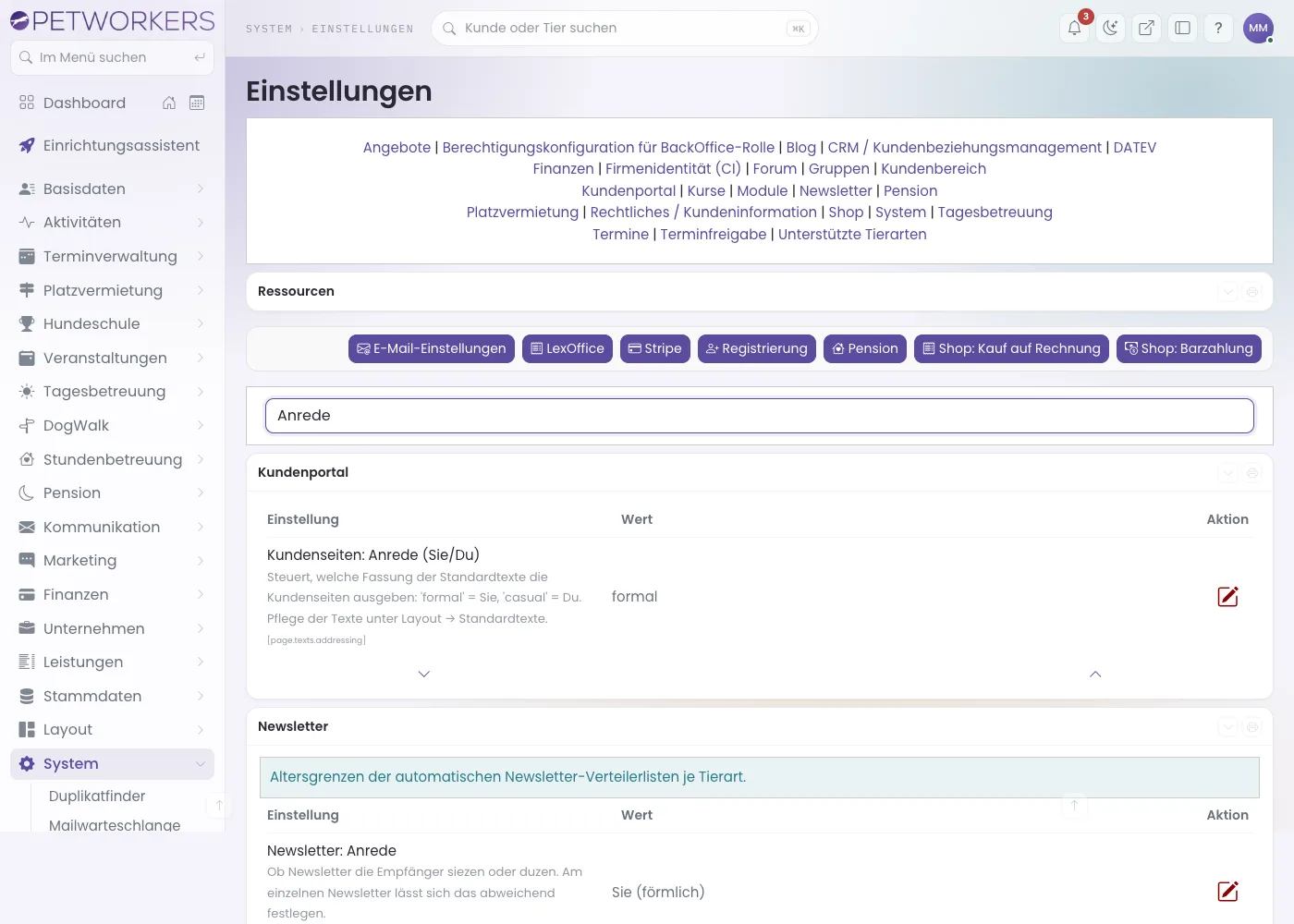Expand the Terminverwaltung sidebar section

click(x=112, y=256)
